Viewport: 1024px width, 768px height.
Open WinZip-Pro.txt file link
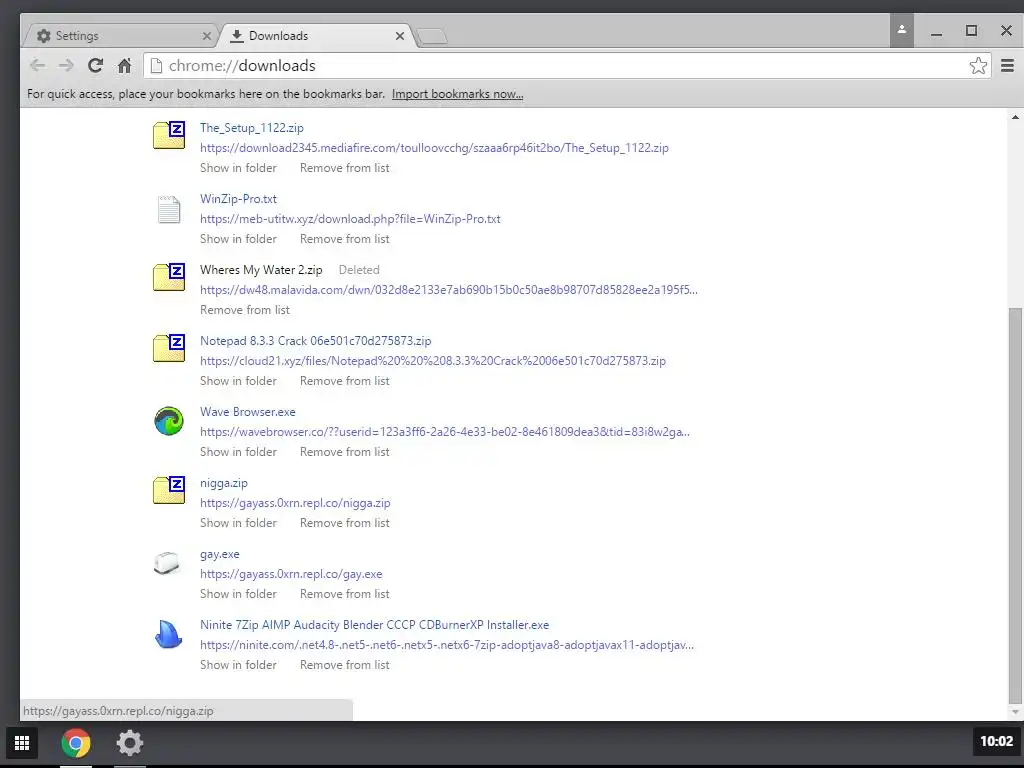(x=238, y=199)
